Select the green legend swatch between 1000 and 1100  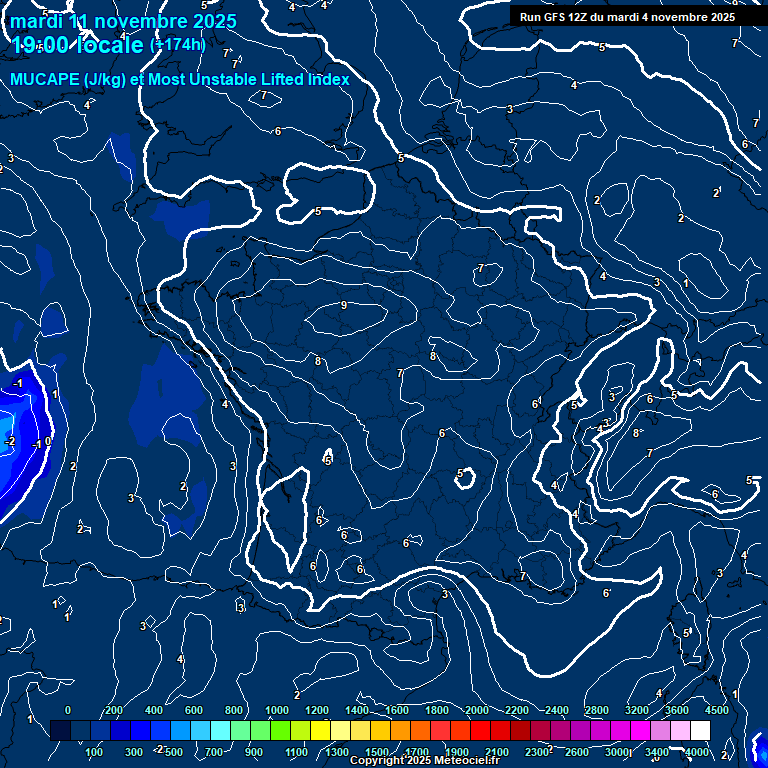(x=281, y=730)
